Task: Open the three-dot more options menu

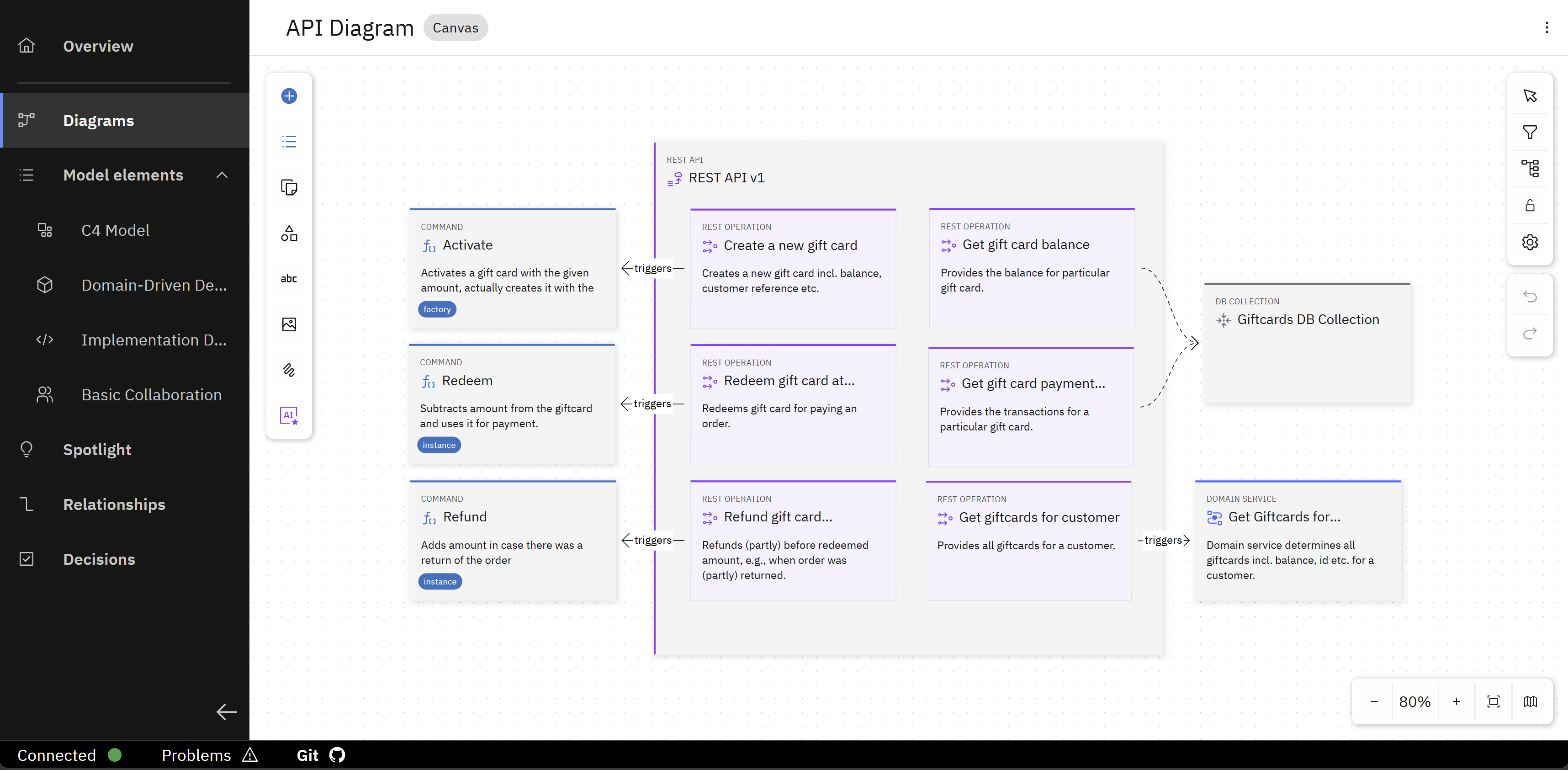Action: click(1547, 27)
